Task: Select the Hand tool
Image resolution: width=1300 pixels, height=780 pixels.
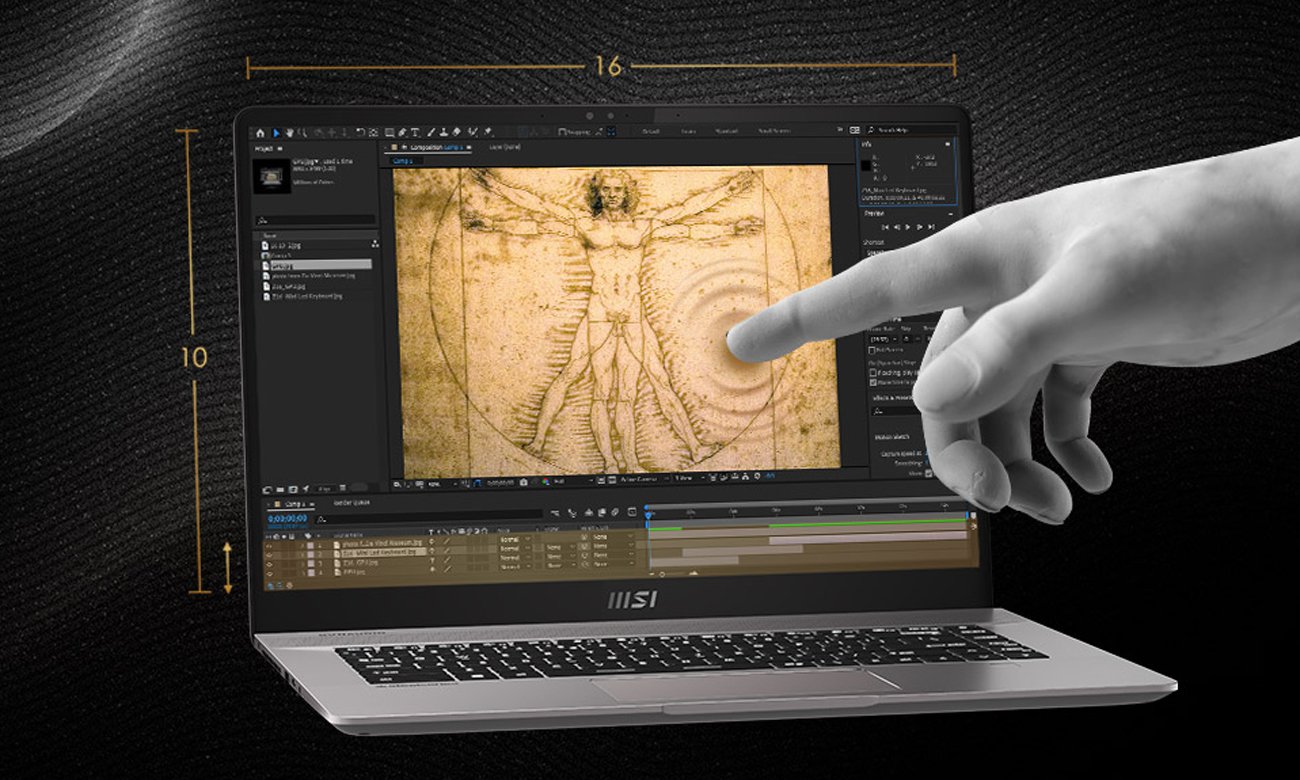Action: click(x=290, y=132)
